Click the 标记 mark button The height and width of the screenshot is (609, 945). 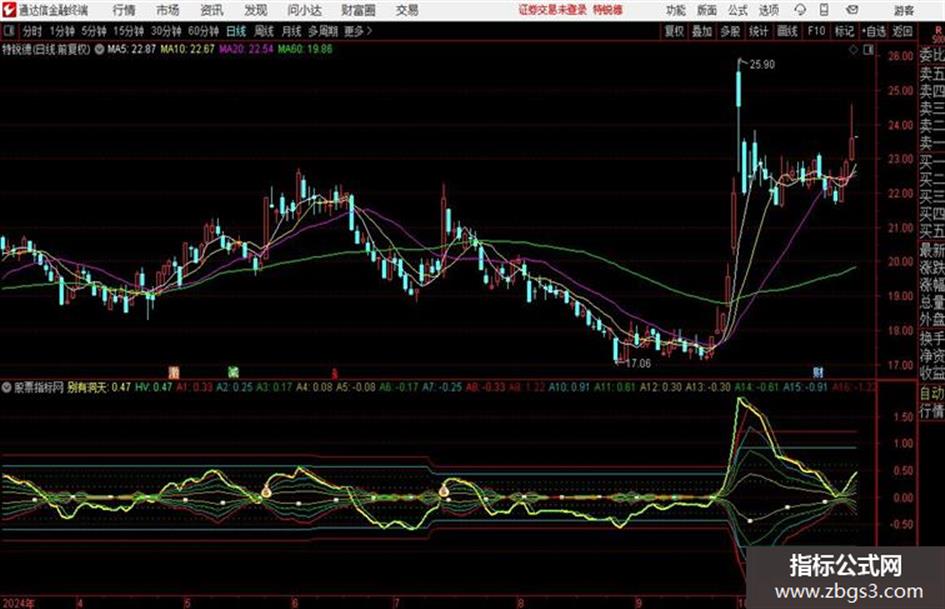click(x=844, y=31)
